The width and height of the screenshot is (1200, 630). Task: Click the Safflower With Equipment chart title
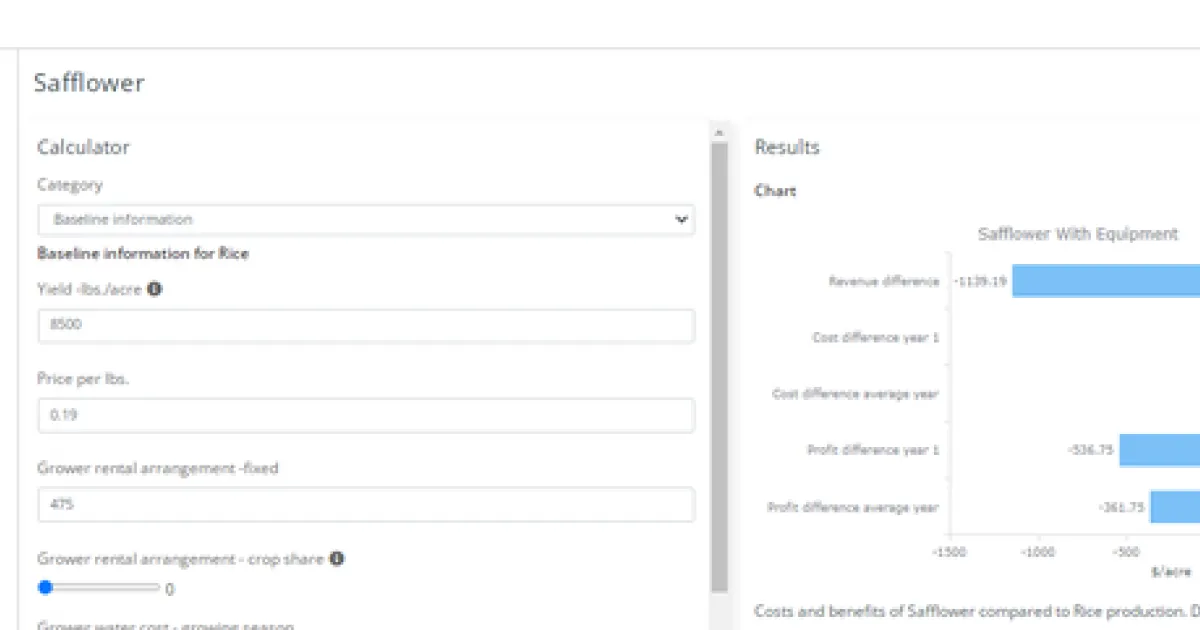[1077, 234]
